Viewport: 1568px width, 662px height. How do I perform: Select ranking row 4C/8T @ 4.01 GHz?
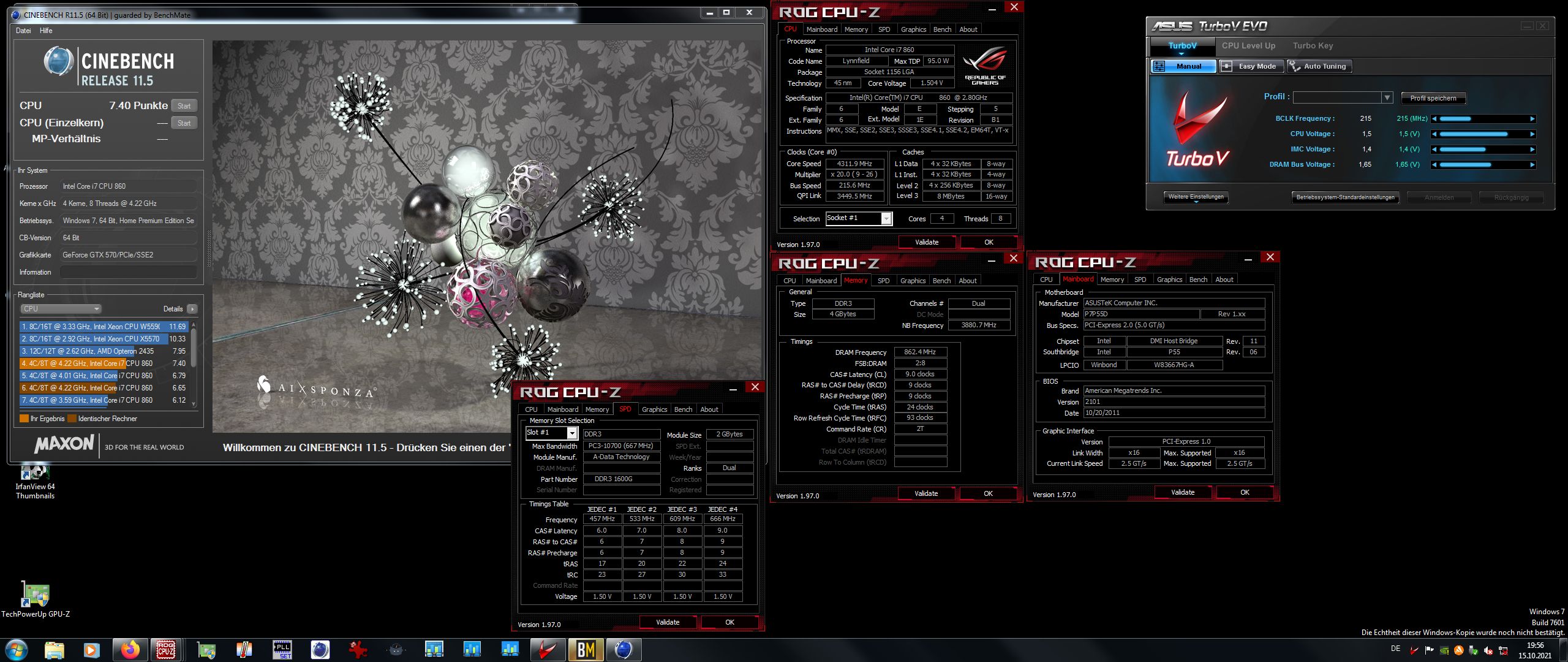click(103, 376)
